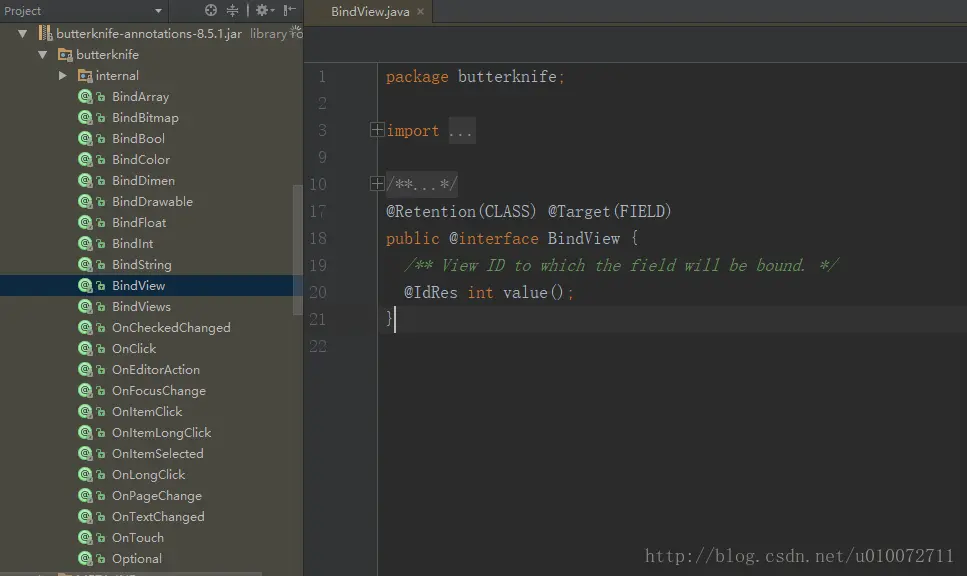Select the BindViews class name

(141, 306)
